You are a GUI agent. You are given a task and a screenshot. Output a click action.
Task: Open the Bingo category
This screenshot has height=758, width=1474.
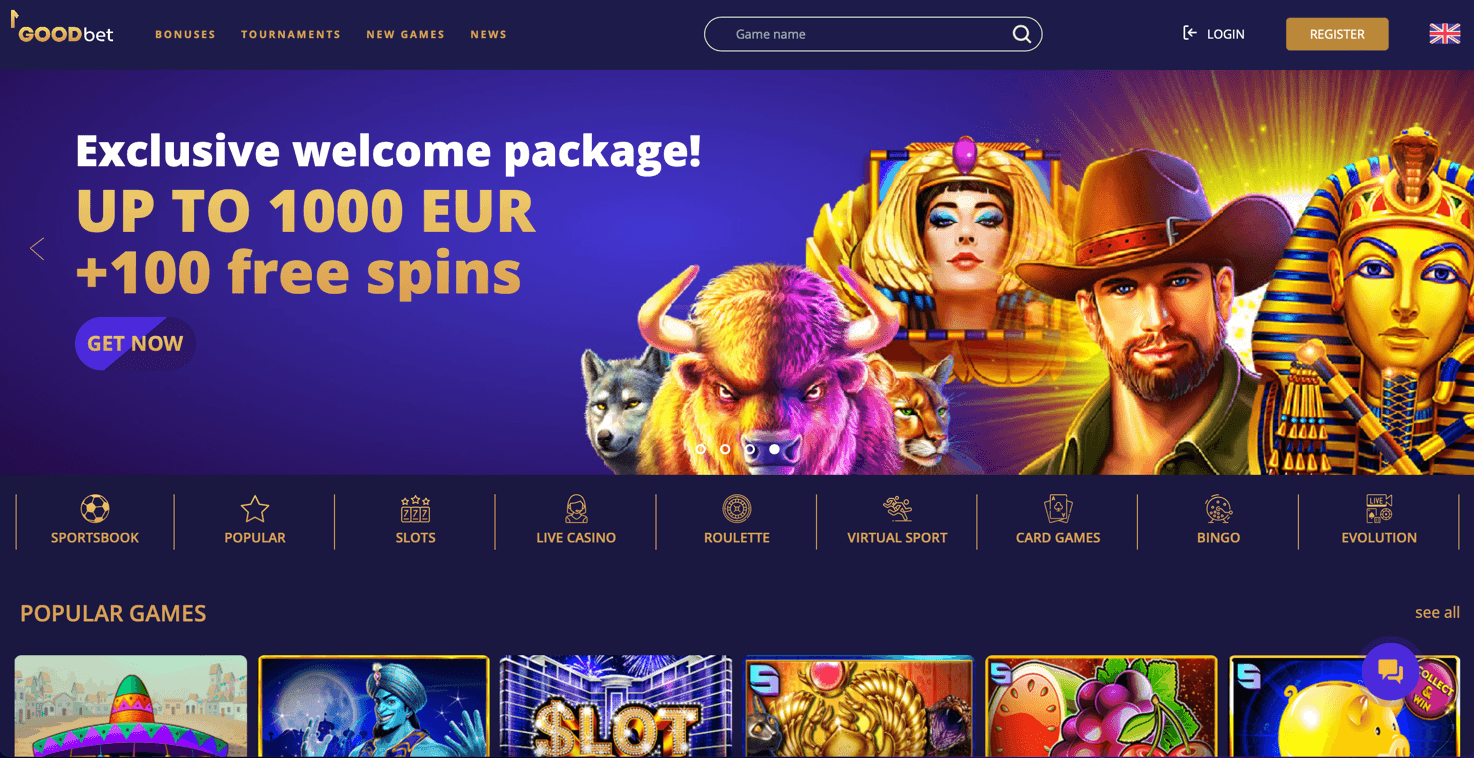1218,521
